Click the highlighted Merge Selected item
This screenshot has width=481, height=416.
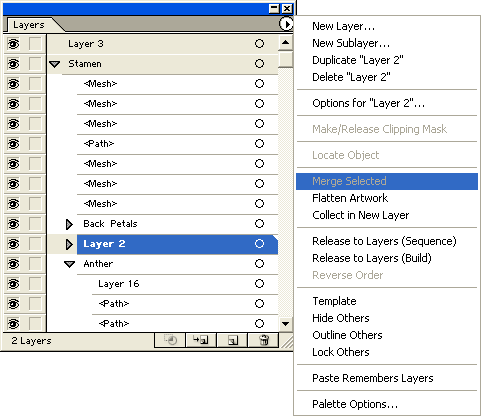point(387,181)
